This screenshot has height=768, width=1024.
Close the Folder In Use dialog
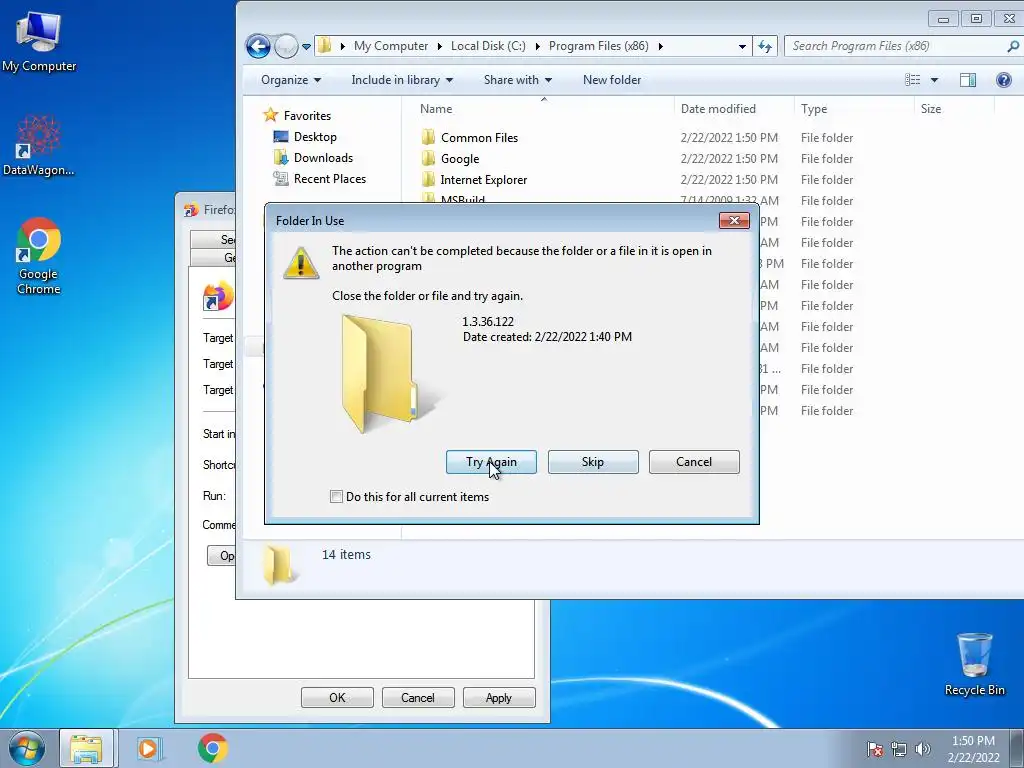pyautogui.click(x=734, y=221)
